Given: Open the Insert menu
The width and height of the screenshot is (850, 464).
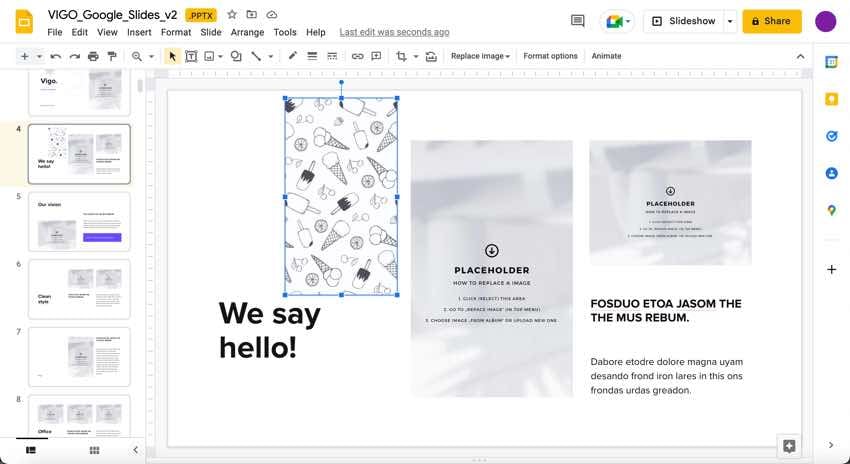Looking at the screenshot, I should click(x=139, y=32).
